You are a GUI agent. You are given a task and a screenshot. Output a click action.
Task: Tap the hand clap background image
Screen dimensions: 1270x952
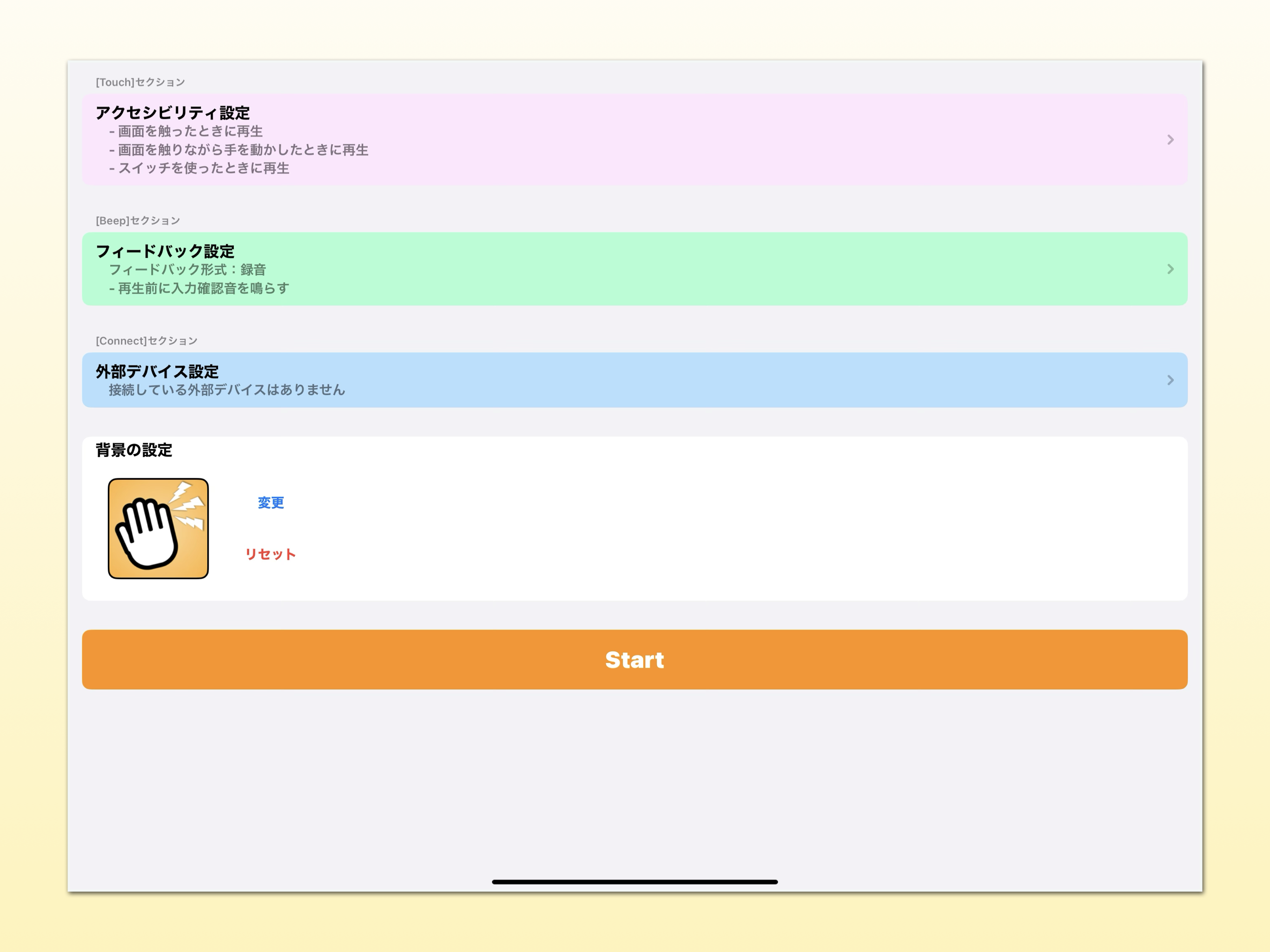pyautogui.click(x=158, y=528)
